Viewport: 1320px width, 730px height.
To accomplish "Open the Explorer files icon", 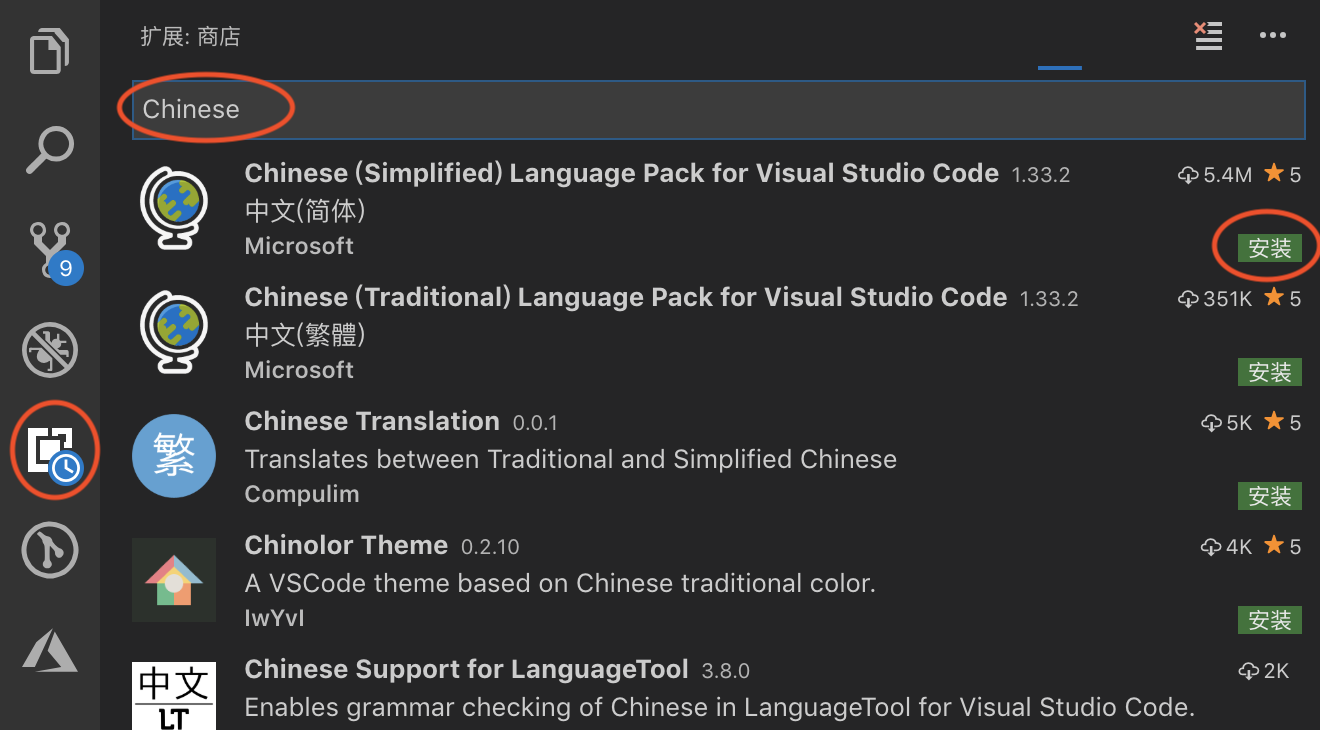I will [x=50, y=51].
